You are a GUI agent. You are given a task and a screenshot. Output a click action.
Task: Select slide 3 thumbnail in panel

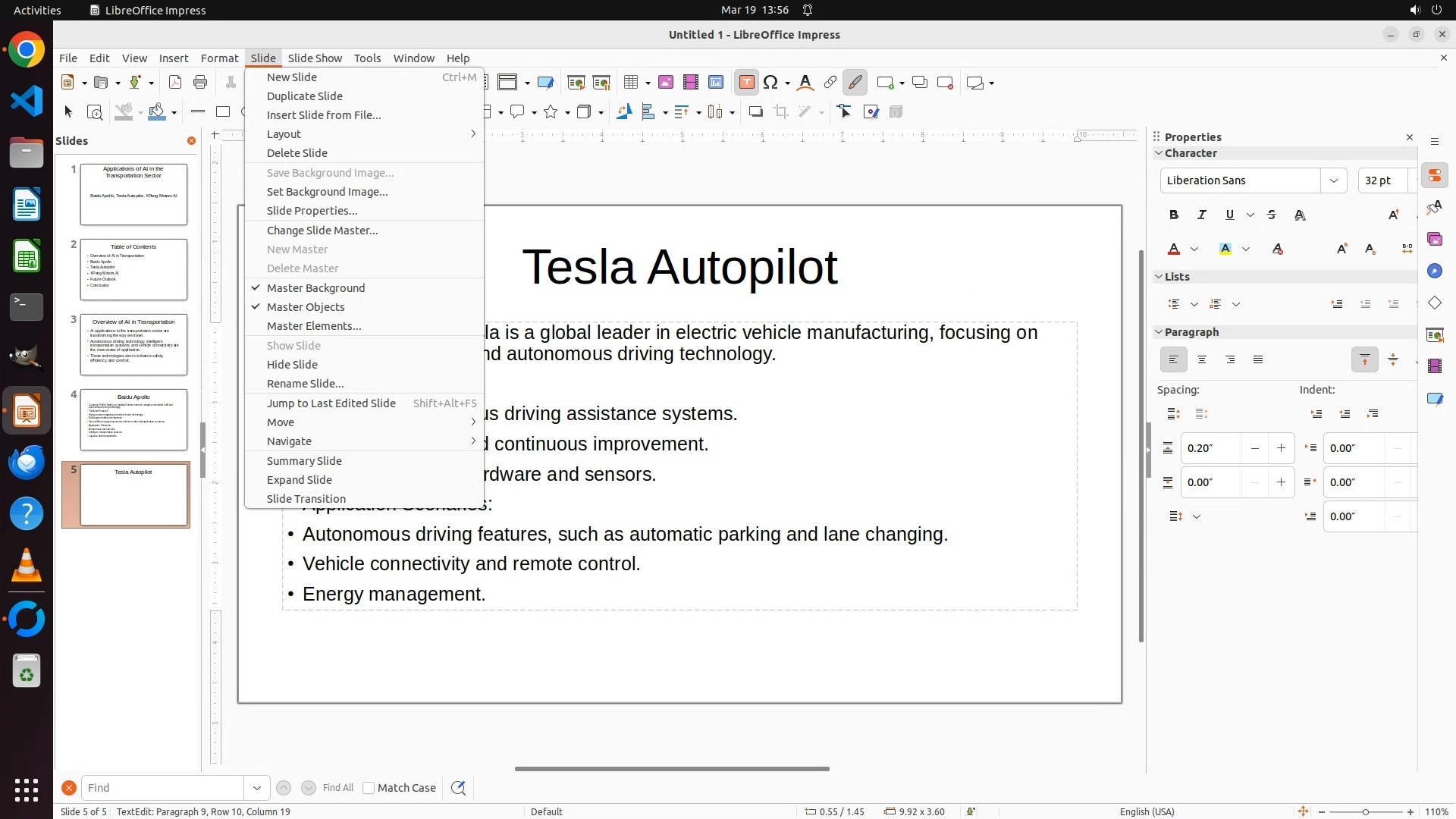[133, 344]
